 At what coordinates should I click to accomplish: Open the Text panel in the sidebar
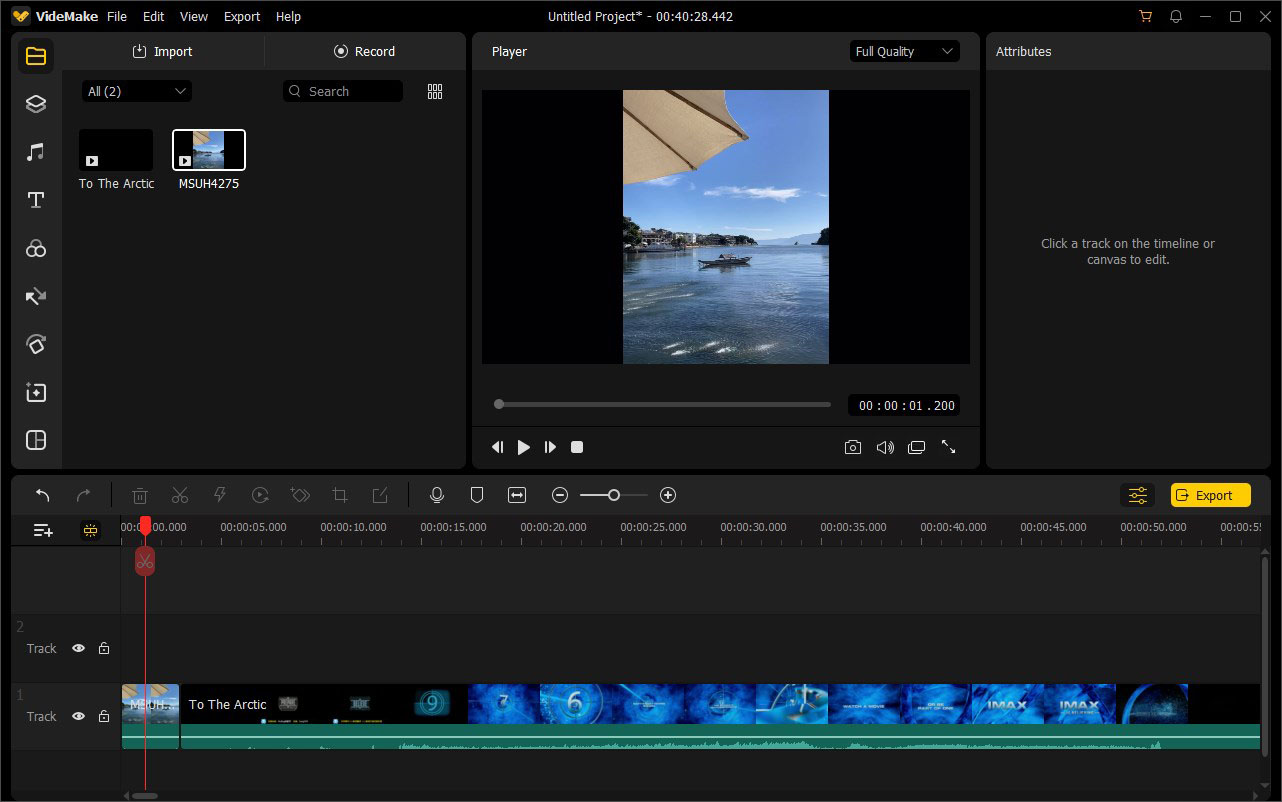click(x=35, y=199)
